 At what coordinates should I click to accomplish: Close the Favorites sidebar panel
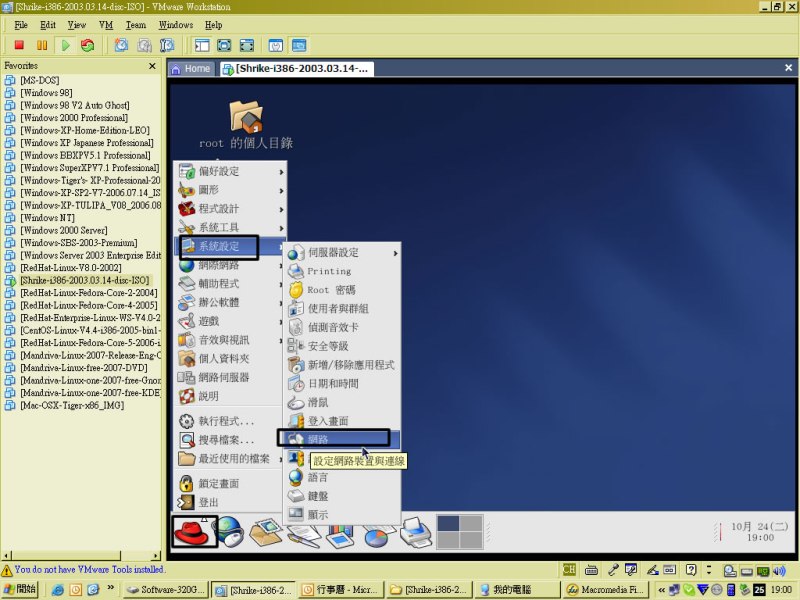(153, 66)
